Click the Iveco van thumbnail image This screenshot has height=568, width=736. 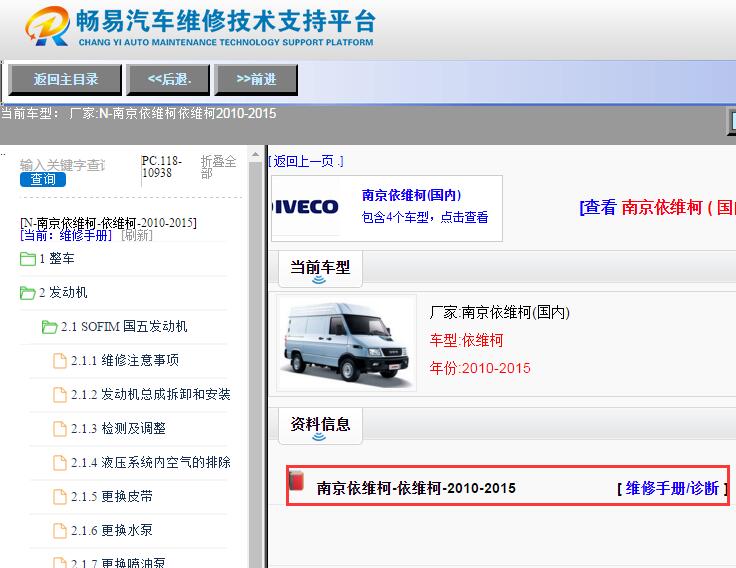coord(346,343)
